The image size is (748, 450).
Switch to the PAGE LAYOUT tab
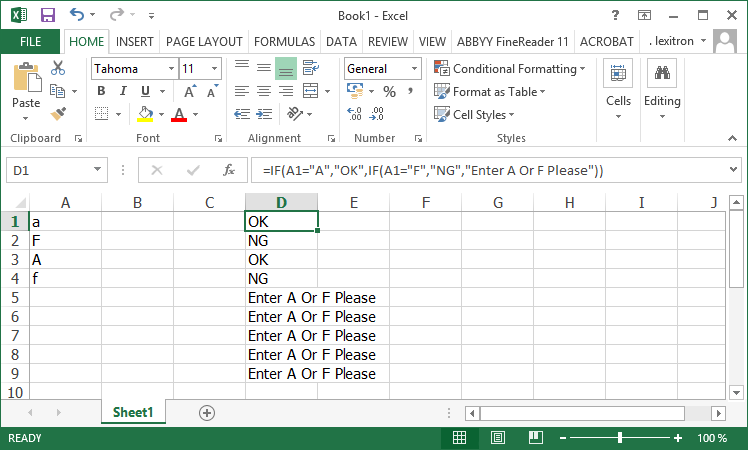point(204,42)
